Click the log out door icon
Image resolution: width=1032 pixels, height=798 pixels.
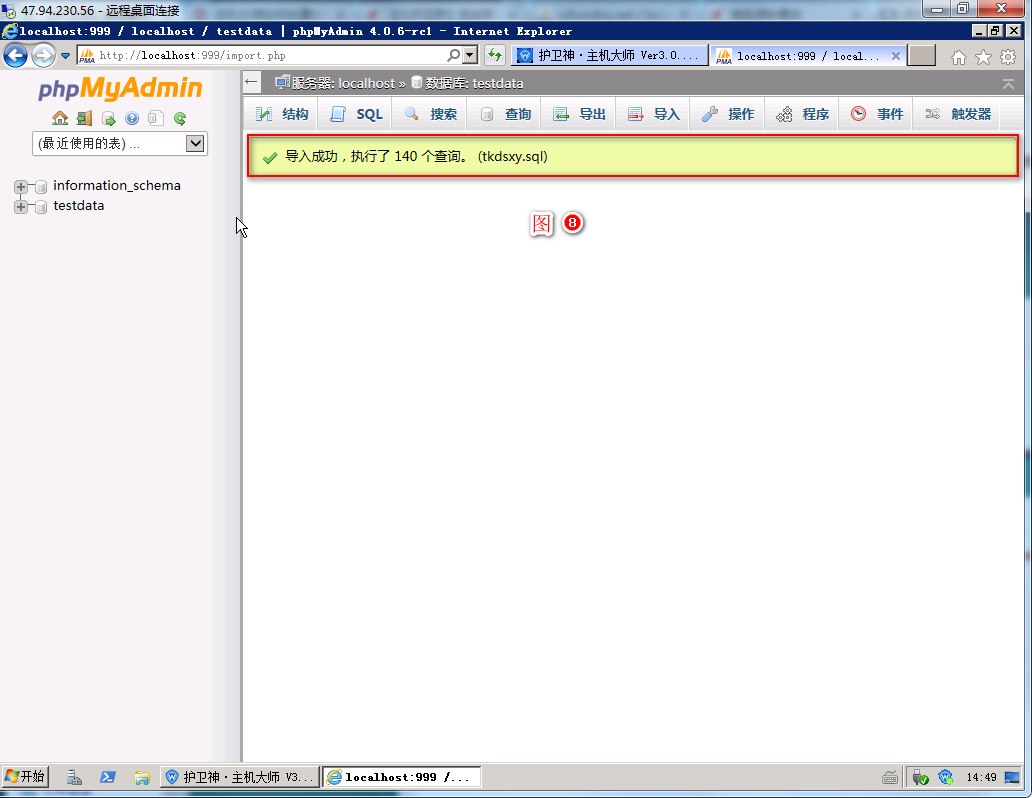(x=84, y=118)
